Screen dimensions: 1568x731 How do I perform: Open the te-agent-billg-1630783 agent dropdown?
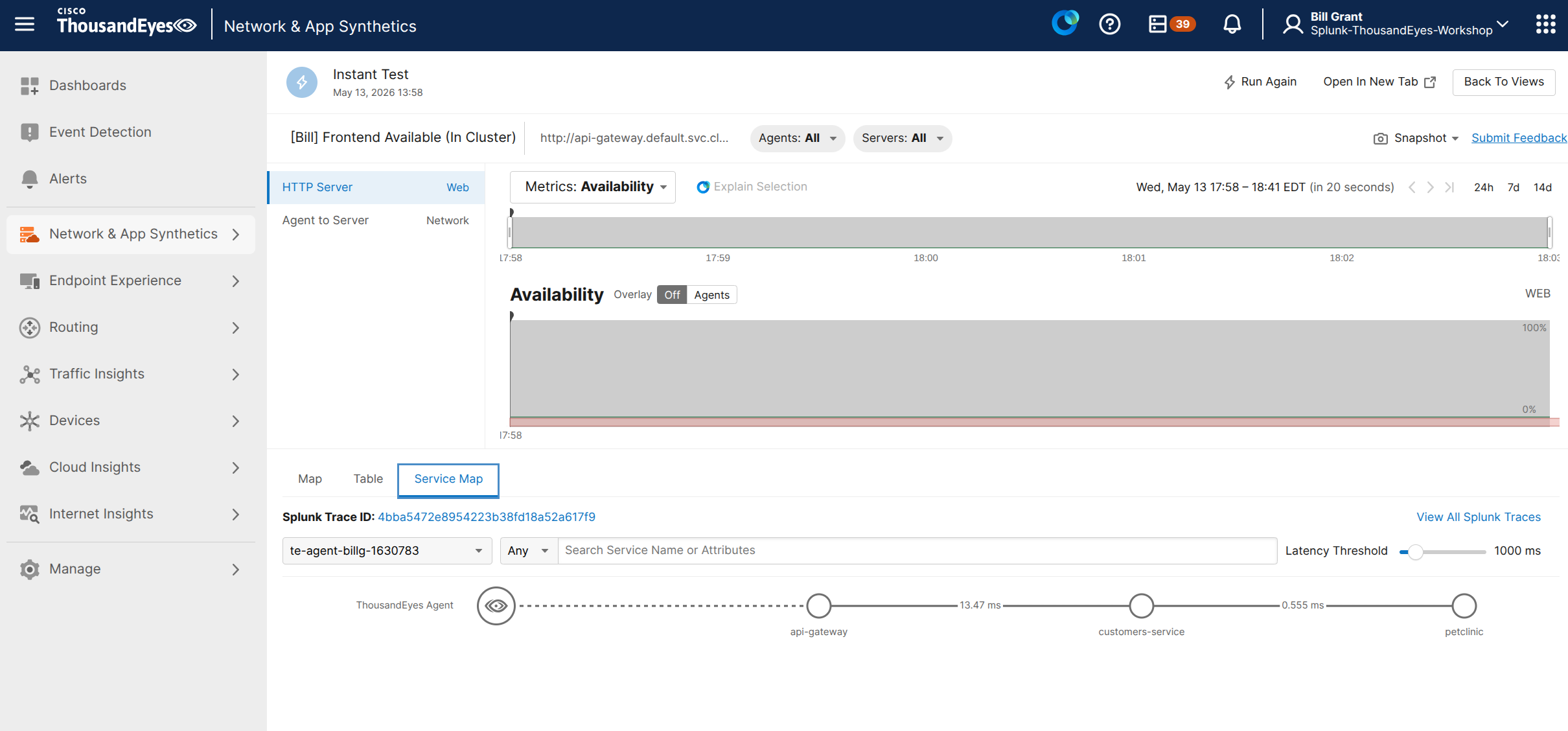click(x=387, y=551)
